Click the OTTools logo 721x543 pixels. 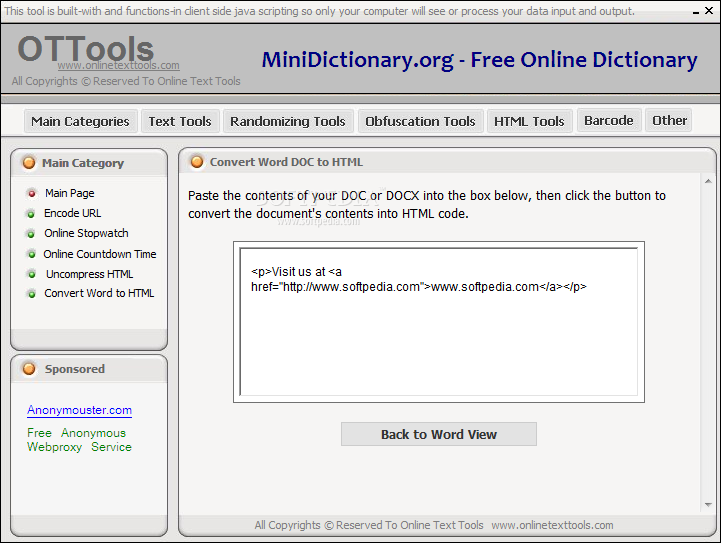pyautogui.click(x=86, y=48)
